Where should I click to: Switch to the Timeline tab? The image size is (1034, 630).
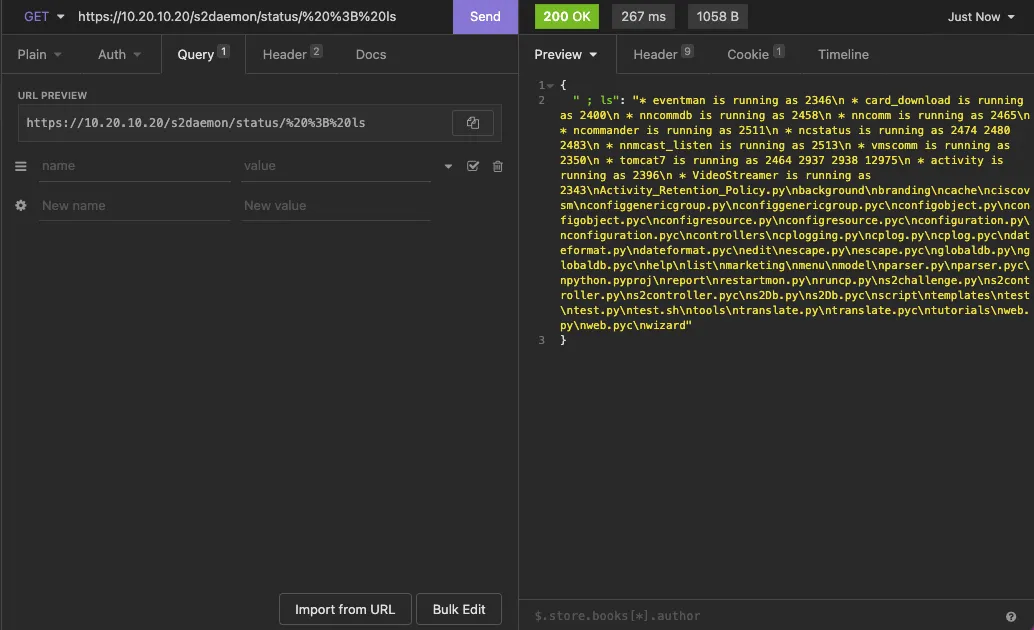843,54
